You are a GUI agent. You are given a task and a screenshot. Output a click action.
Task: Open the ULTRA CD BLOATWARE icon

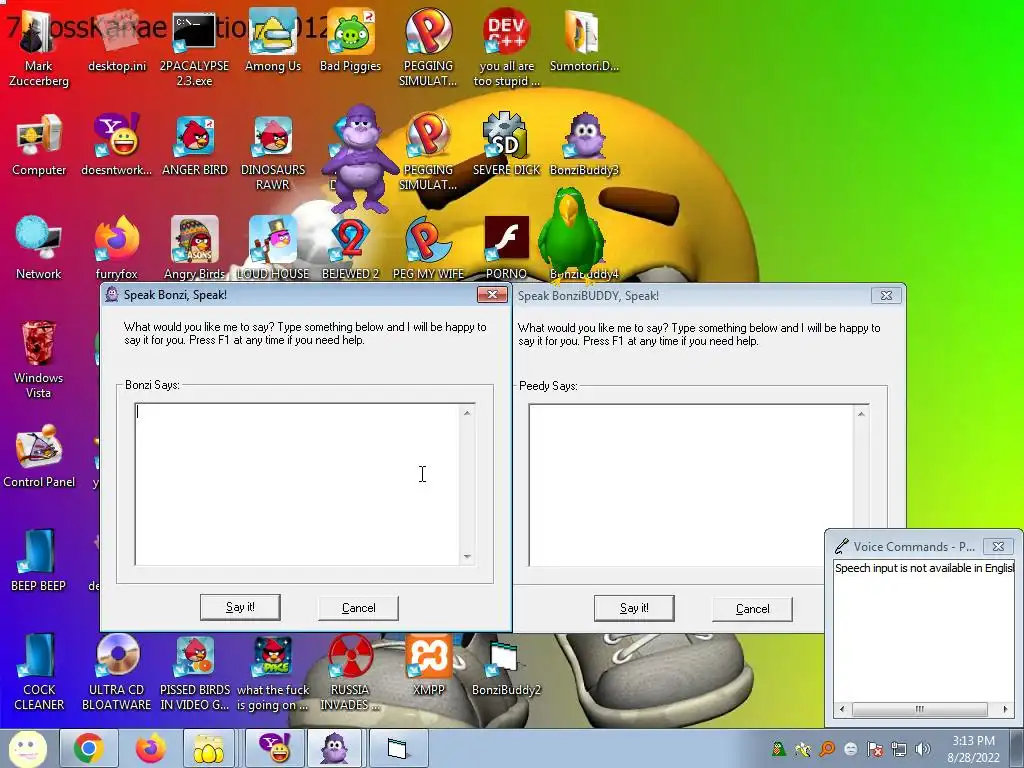tap(117, 673)
